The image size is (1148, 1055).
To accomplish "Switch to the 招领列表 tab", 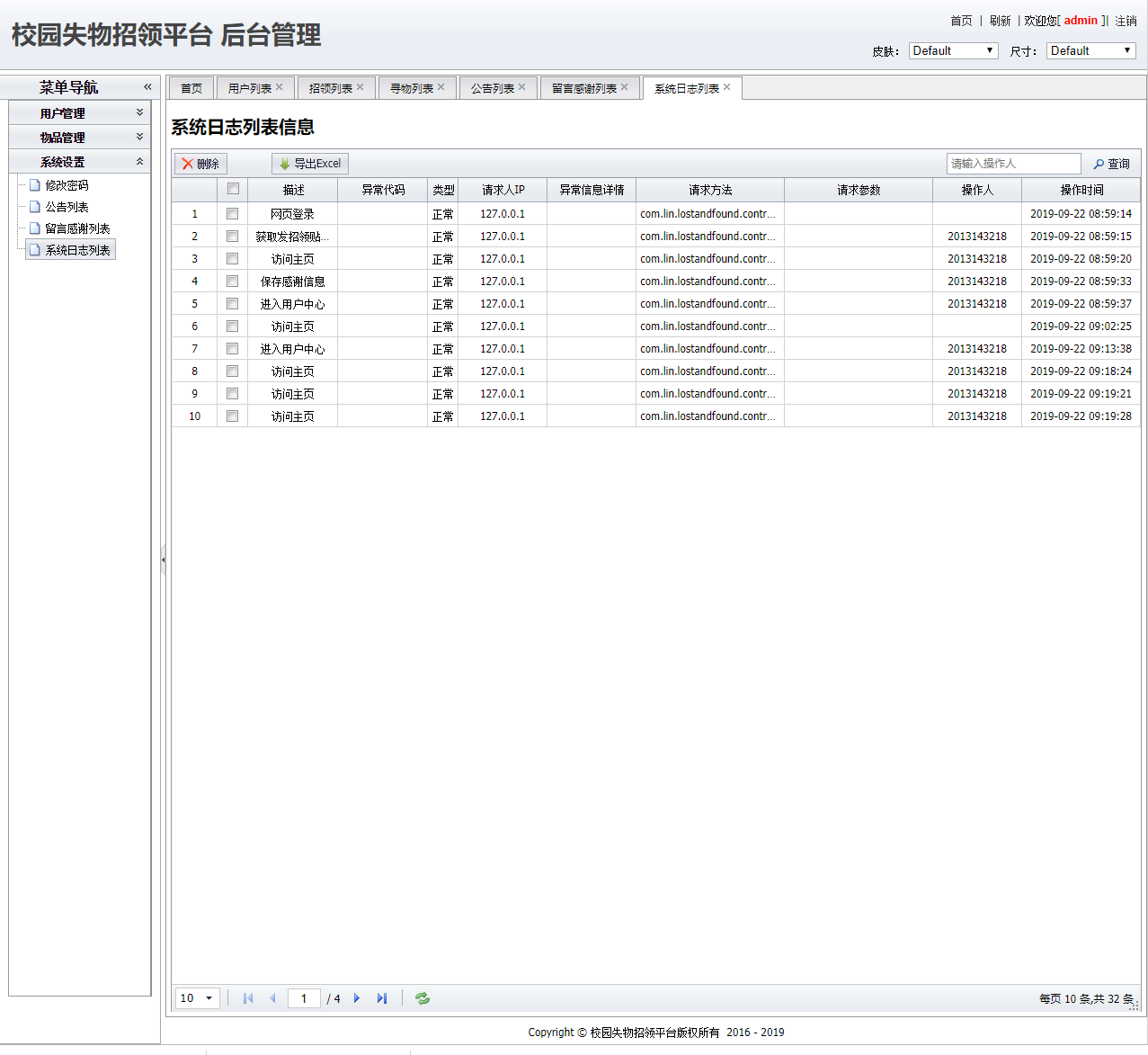I will coord(330,88).
